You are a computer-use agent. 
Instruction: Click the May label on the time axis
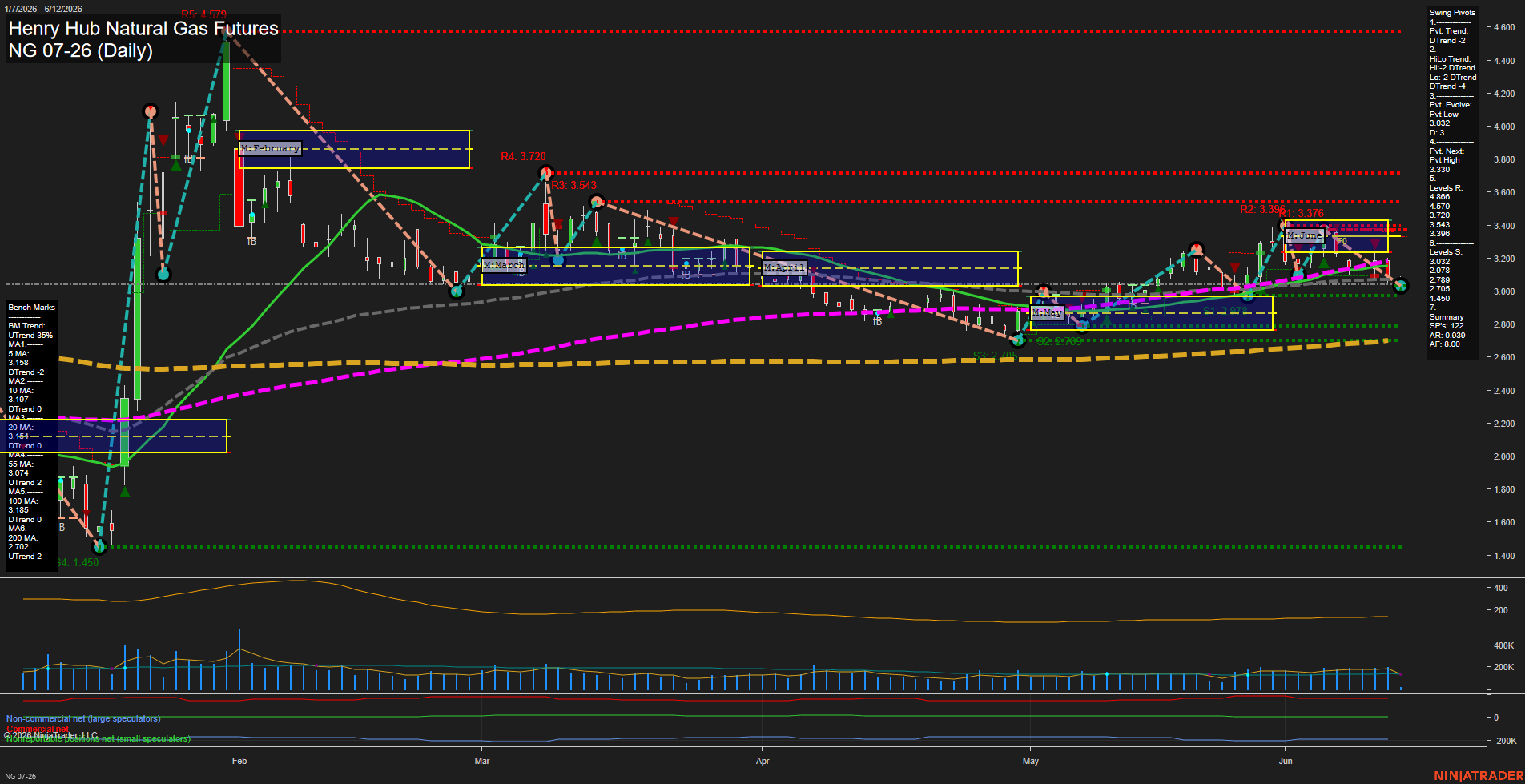pyautogui.click(x=1031, y=761)
